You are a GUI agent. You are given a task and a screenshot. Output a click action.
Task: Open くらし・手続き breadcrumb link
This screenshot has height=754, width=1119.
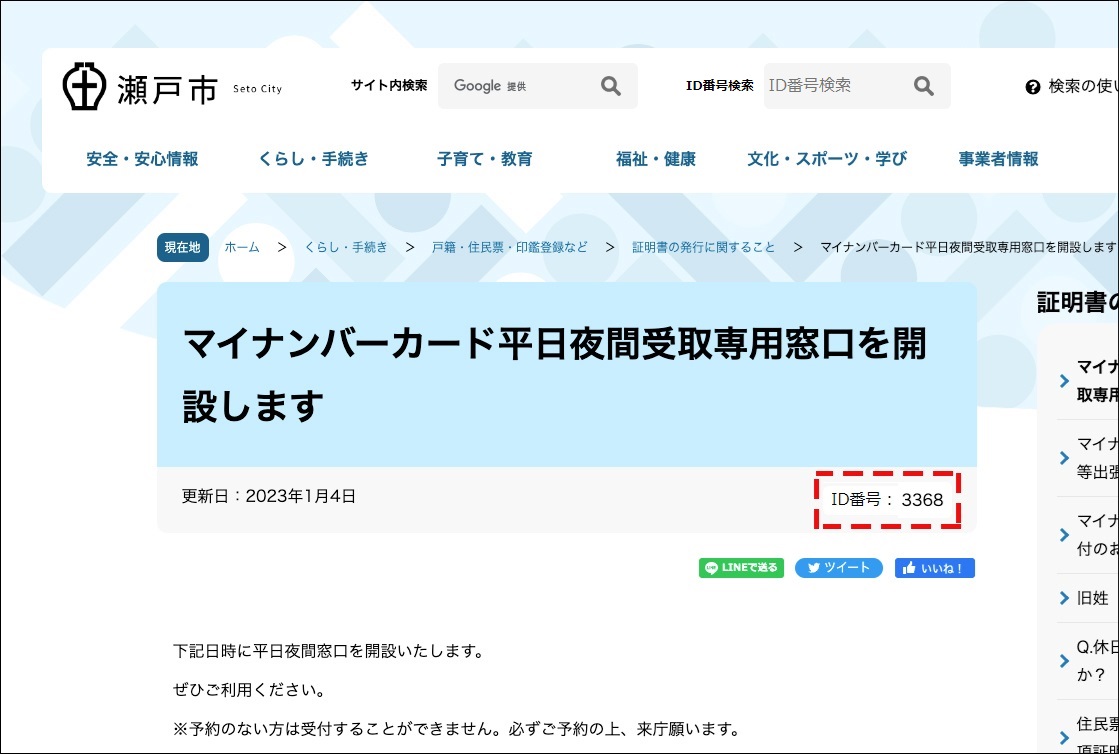(x=345, y=248)
